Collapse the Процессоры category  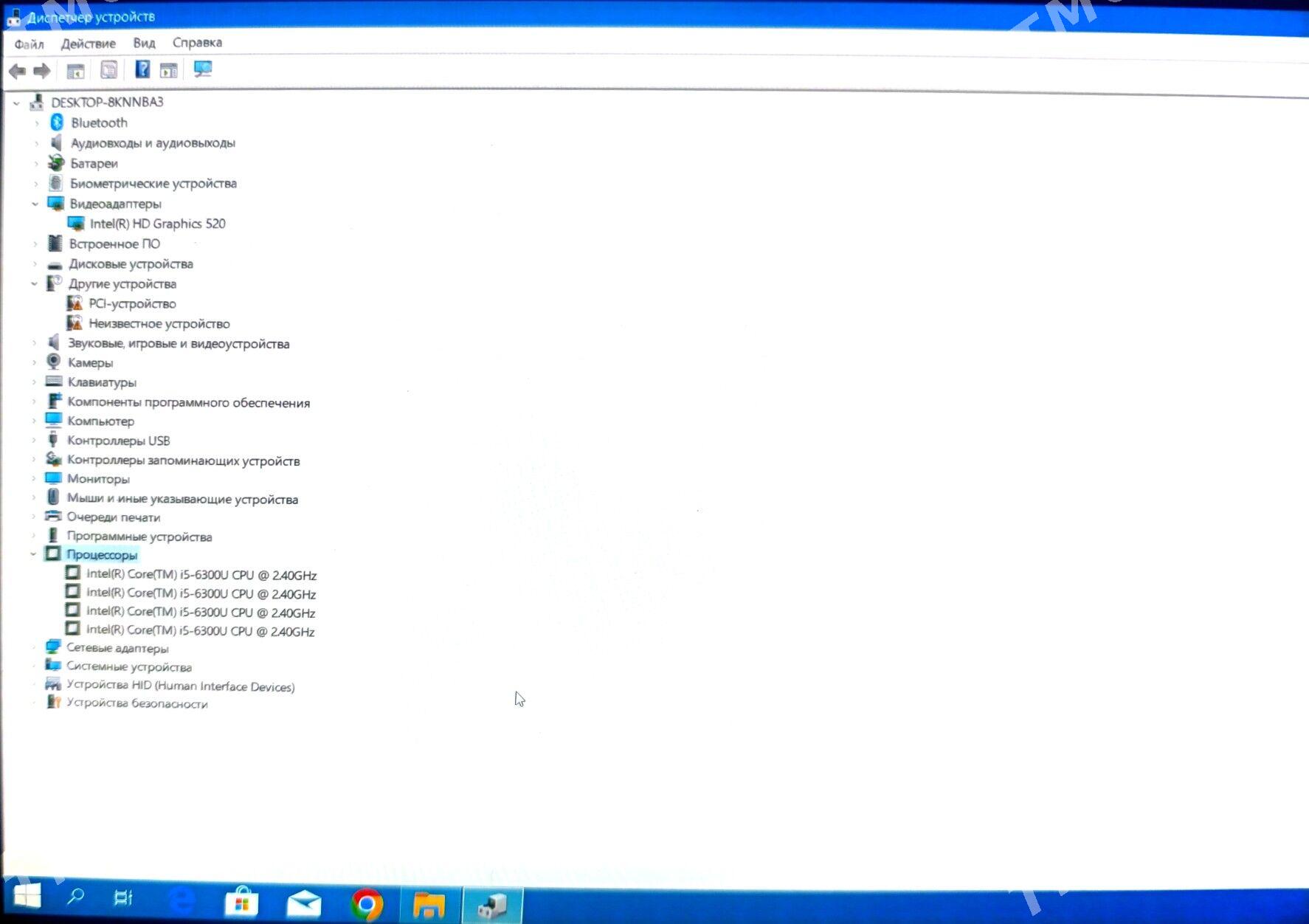[32, 554]
